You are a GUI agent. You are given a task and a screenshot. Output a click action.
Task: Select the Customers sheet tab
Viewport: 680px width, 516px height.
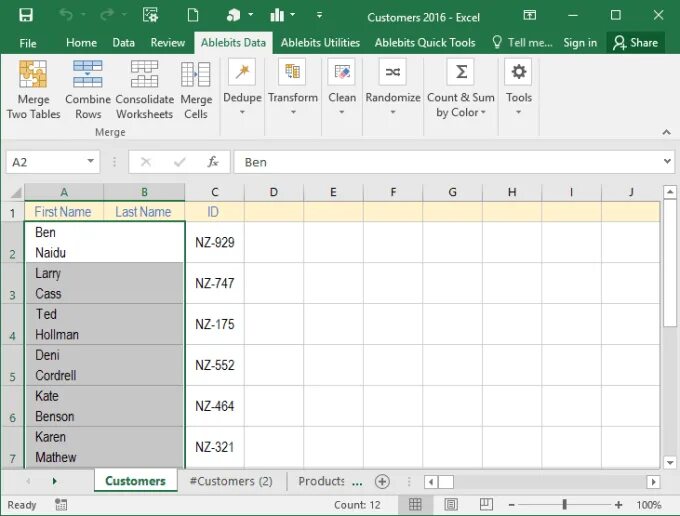pos(135,481)
